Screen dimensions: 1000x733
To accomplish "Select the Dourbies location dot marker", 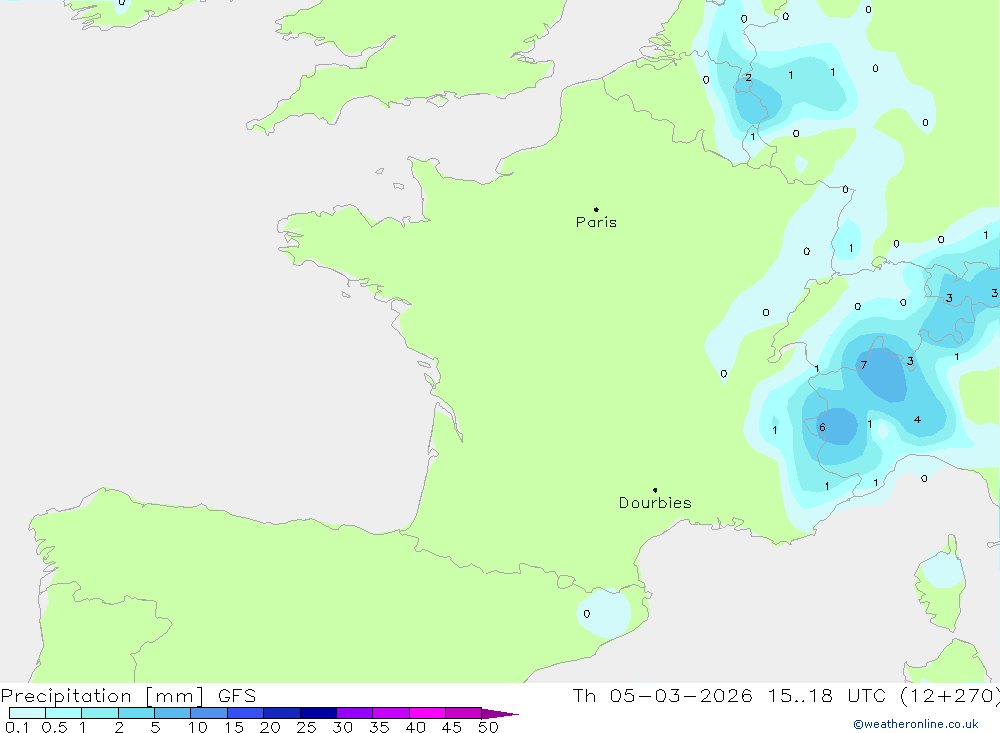I will click(655, 490).
